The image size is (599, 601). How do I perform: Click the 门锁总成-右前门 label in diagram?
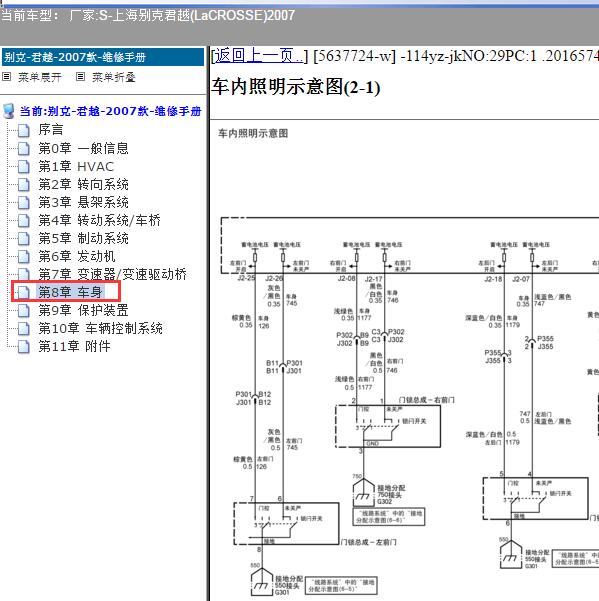click(427, 400)
